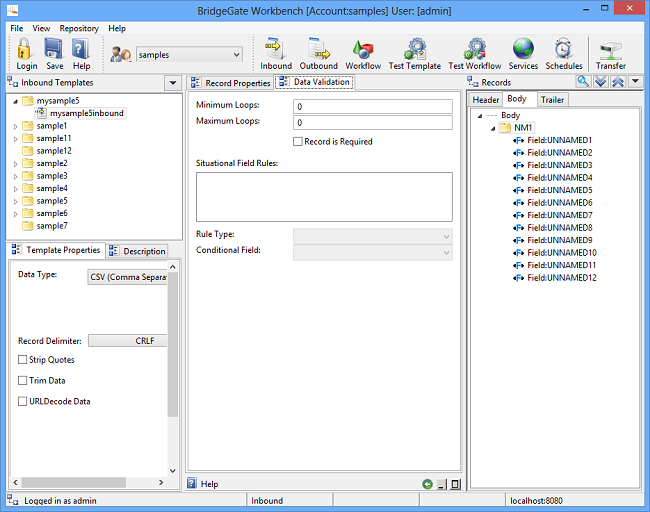650x512 pixels.
Task: Click the NM1 folder icon
Action: click(x=505, y=128)
